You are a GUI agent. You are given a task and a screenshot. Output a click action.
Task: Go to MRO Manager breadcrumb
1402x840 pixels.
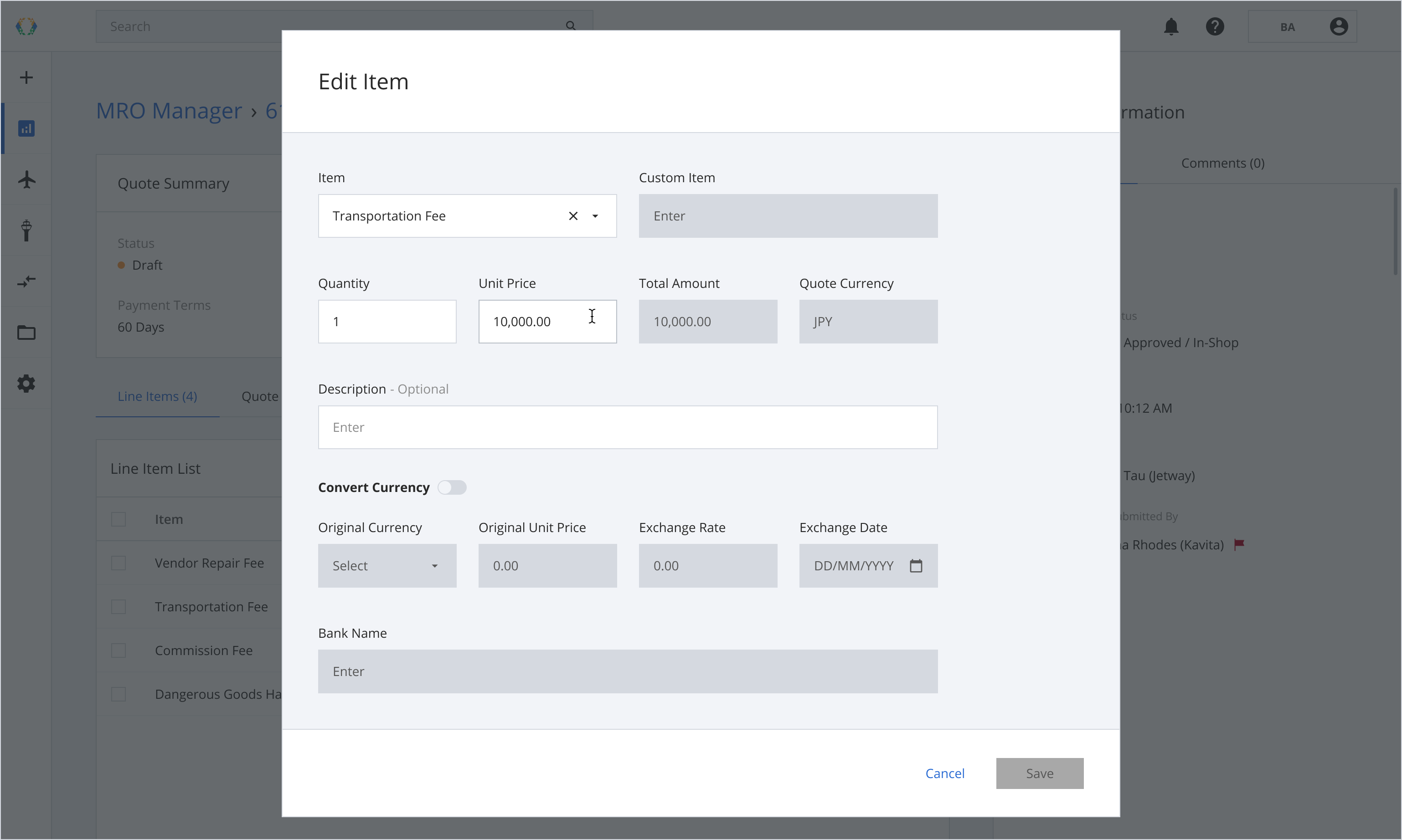[169, 111]
